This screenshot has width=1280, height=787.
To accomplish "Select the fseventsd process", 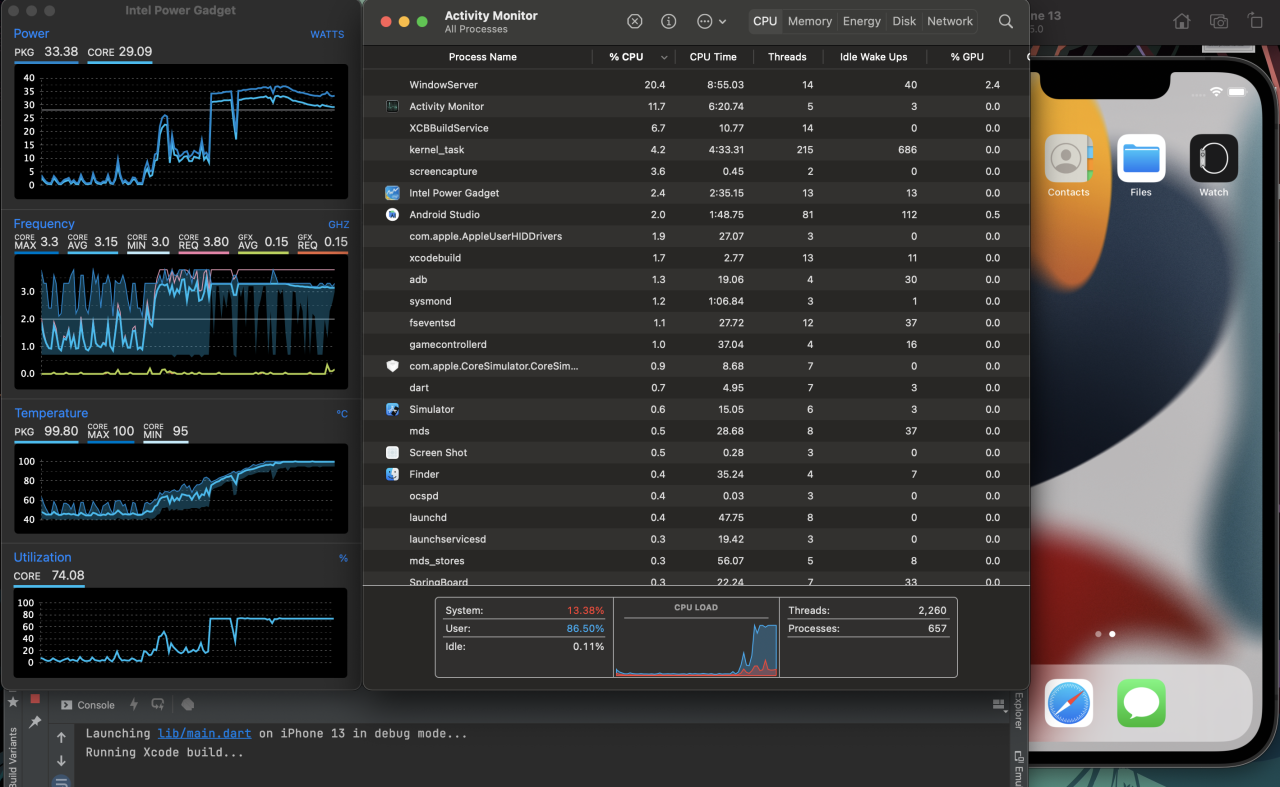I will [x=696, y=323].
